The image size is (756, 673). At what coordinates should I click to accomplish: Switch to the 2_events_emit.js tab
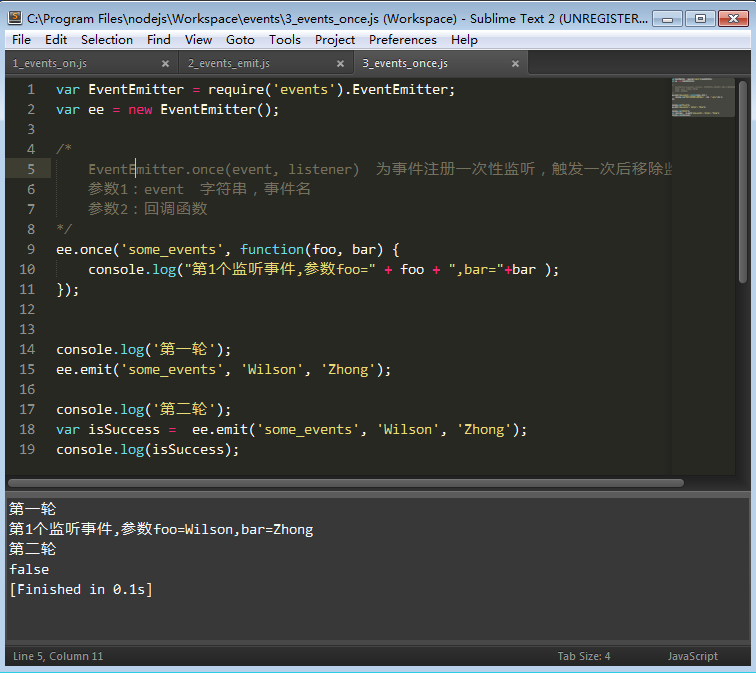[264, 63]
